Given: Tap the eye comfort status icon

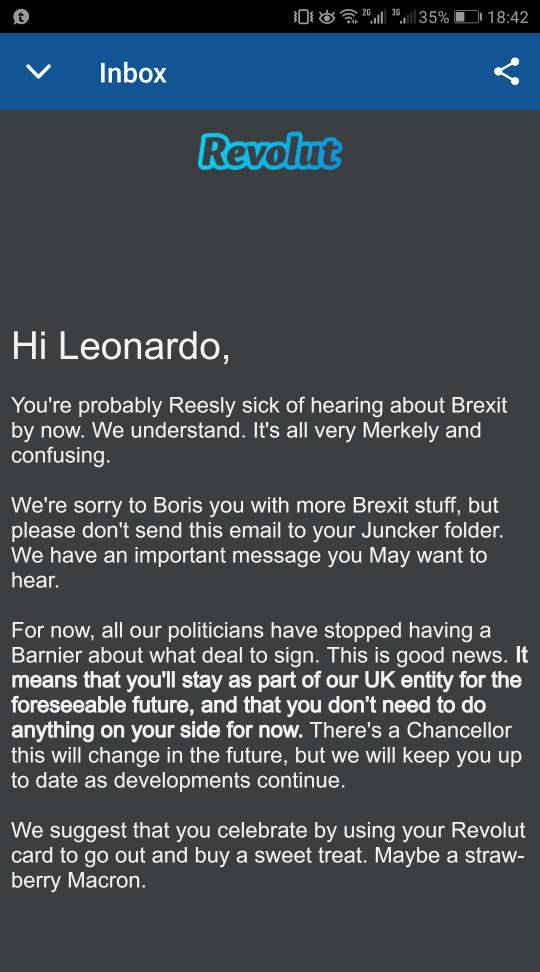Looking at the screenshot, I should (x=327, y=17).
